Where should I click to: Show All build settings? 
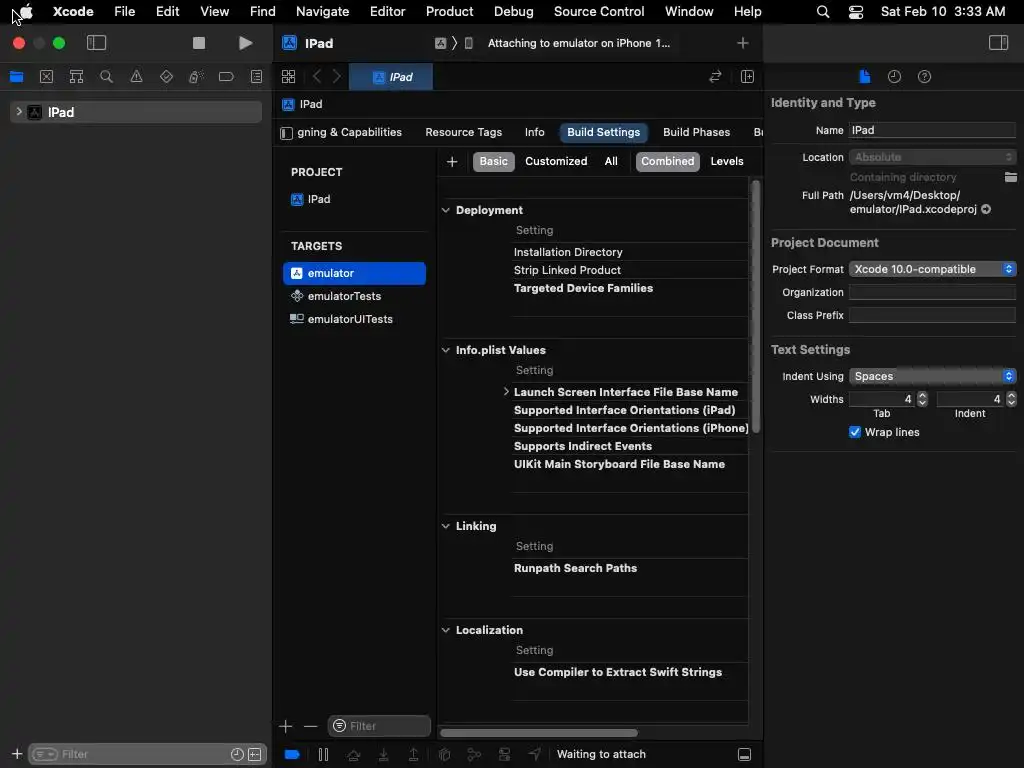click(611, 161)
